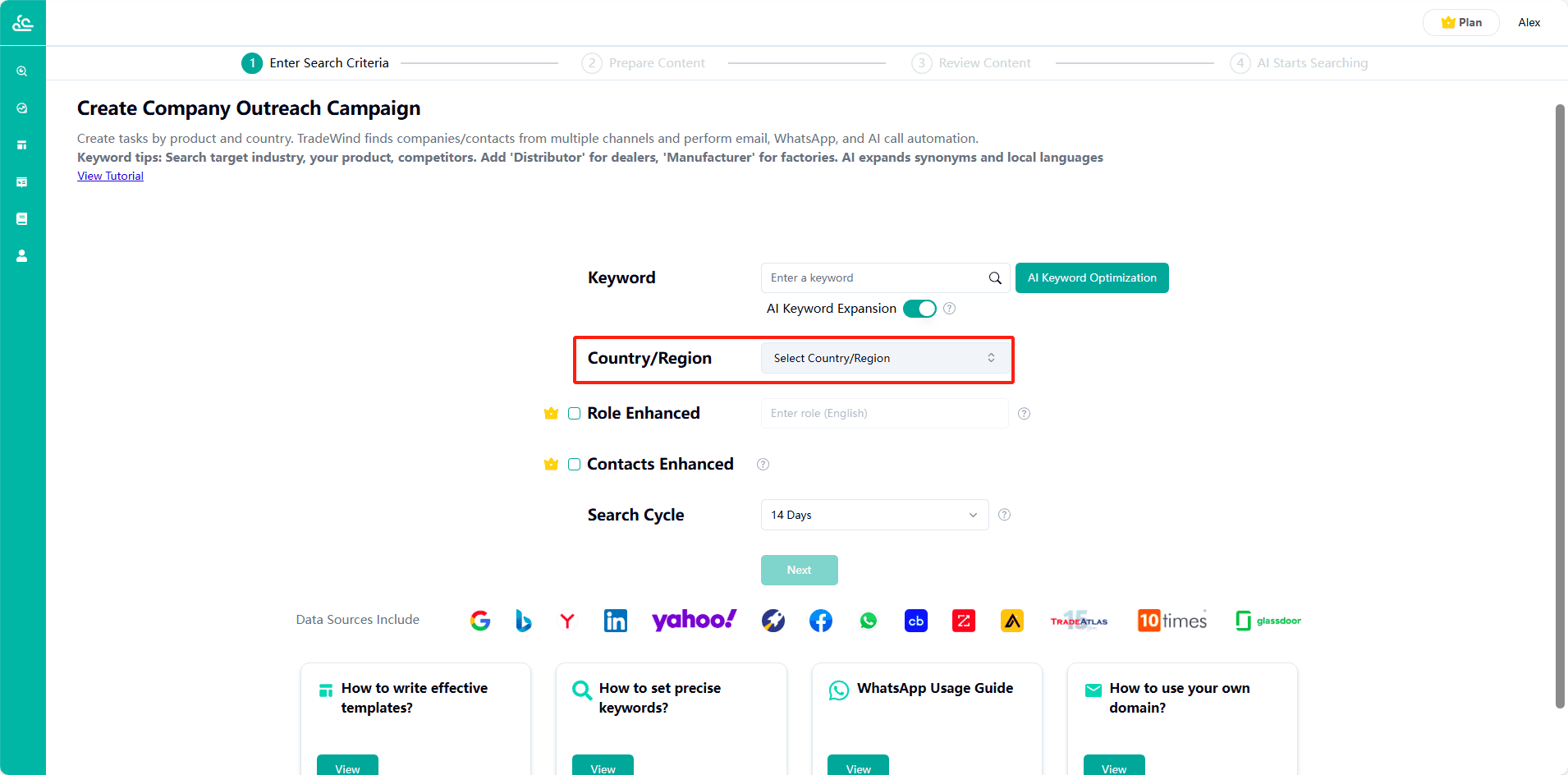
Task: Click the magnifier icon in keyword field
Action: pos(995,278)
